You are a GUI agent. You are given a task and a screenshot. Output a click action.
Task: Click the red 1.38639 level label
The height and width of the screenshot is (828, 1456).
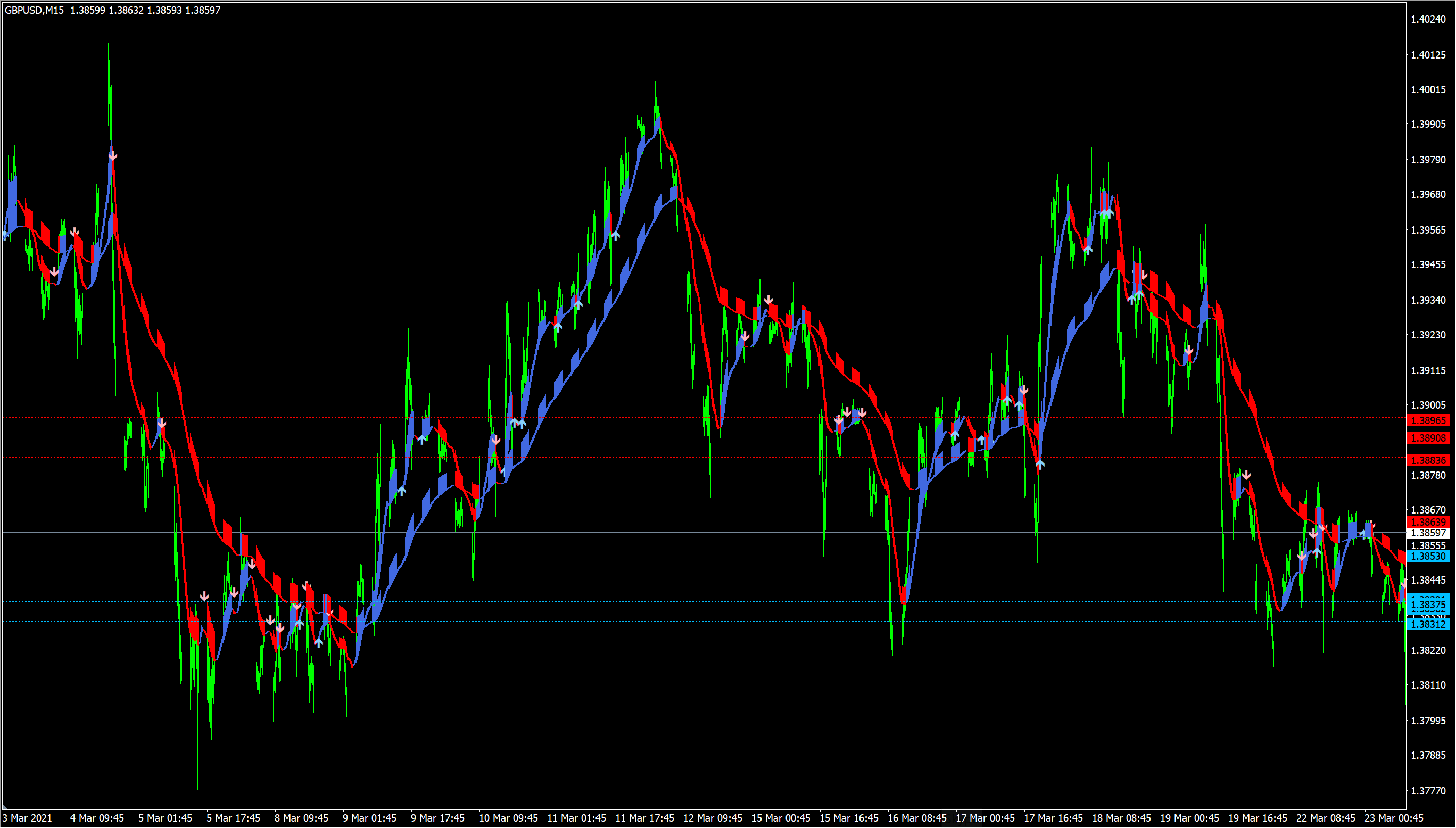(x=1428, y=522)
